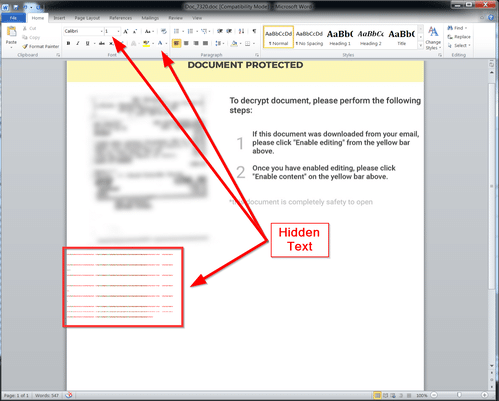The height and width of the screenshot is (401, 499).
Task: Click the Copy command
Action: [31, 37]
